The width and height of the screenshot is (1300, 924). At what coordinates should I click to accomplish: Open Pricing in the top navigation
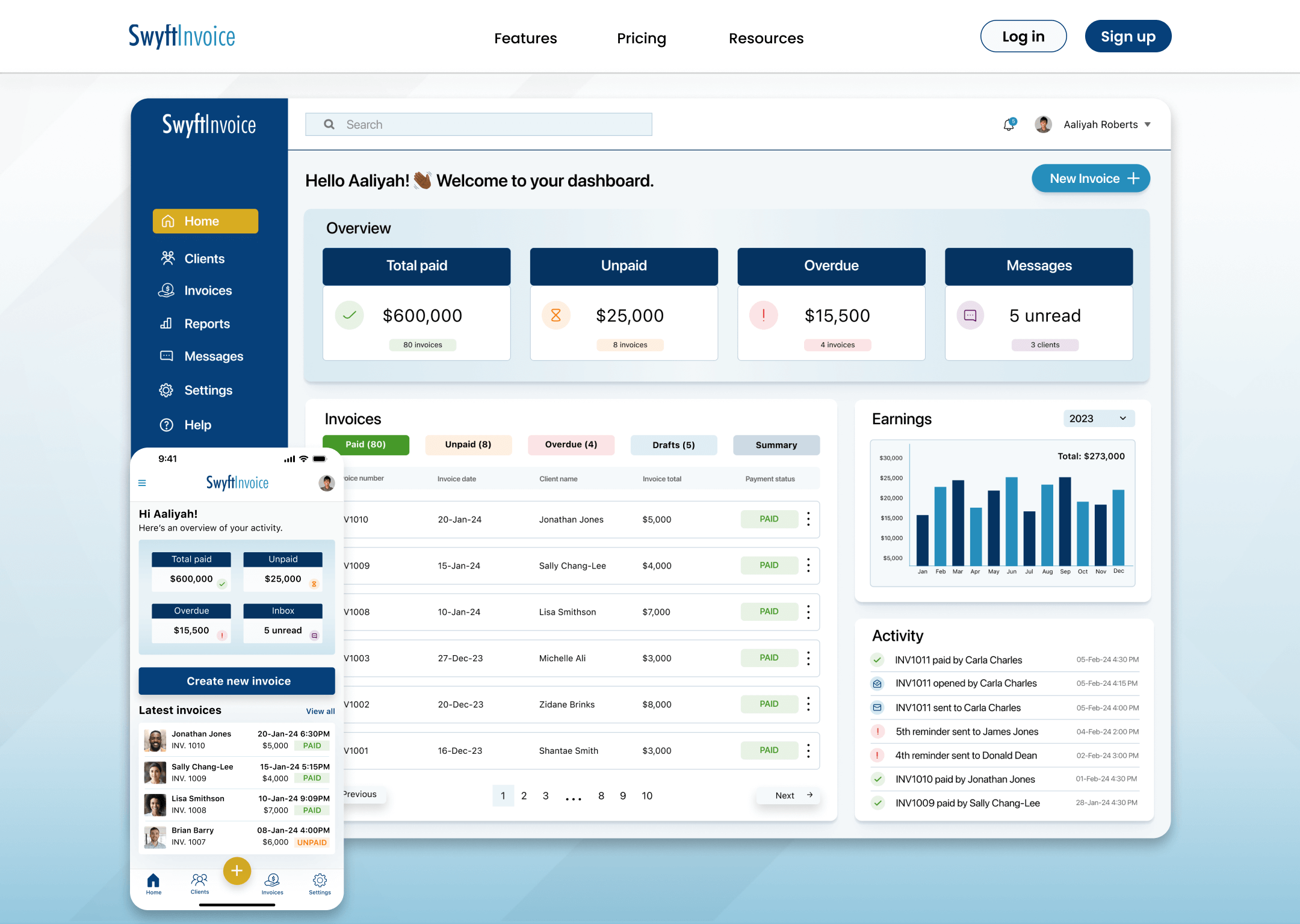(642, 38)
